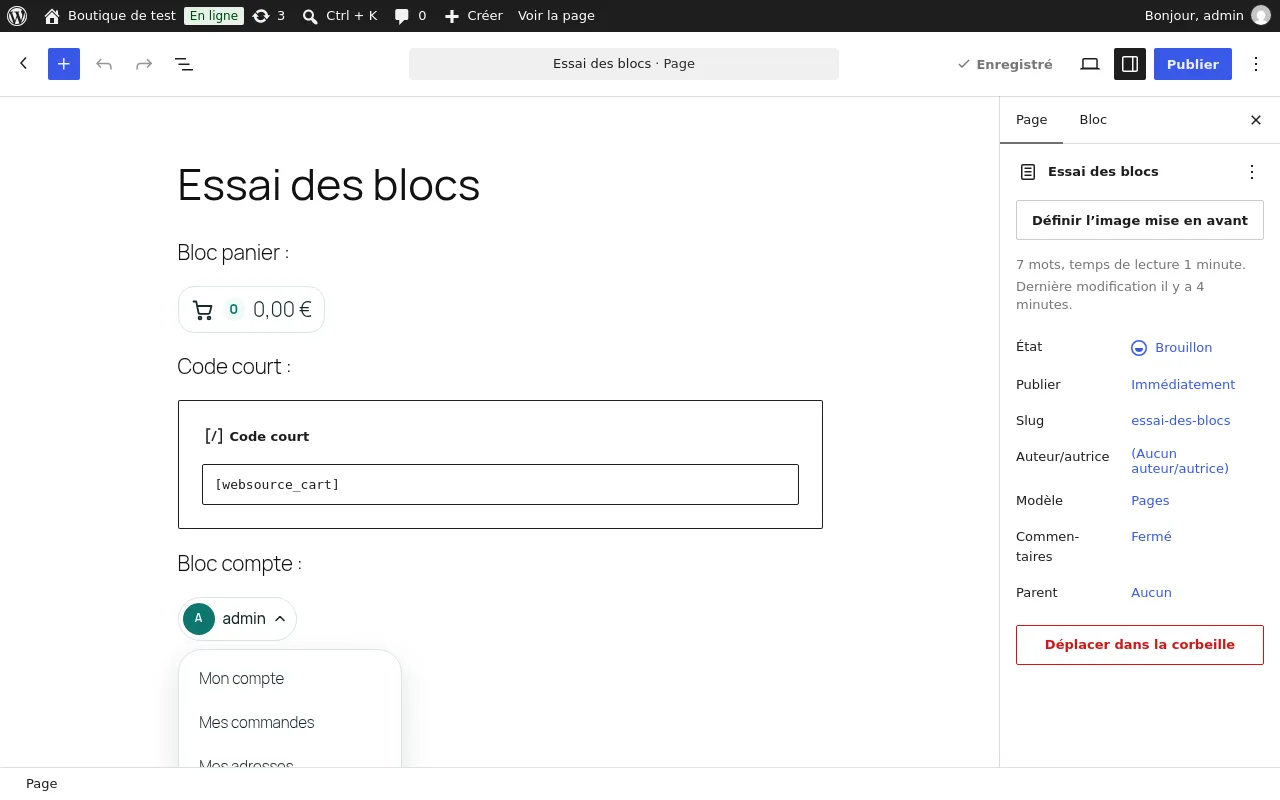The height and width of the screenshot is (800, 1280).
Task: Open Mes commandes in the account menu
Action: (256, 722)
